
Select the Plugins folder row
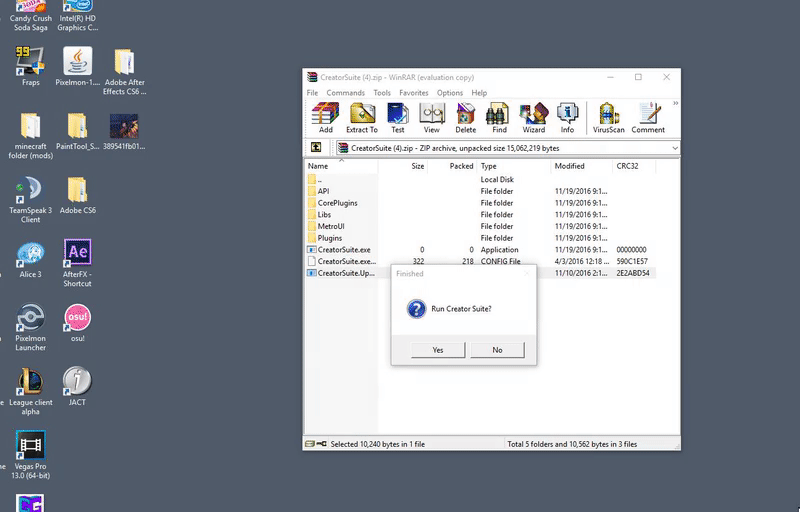point(480,238)
